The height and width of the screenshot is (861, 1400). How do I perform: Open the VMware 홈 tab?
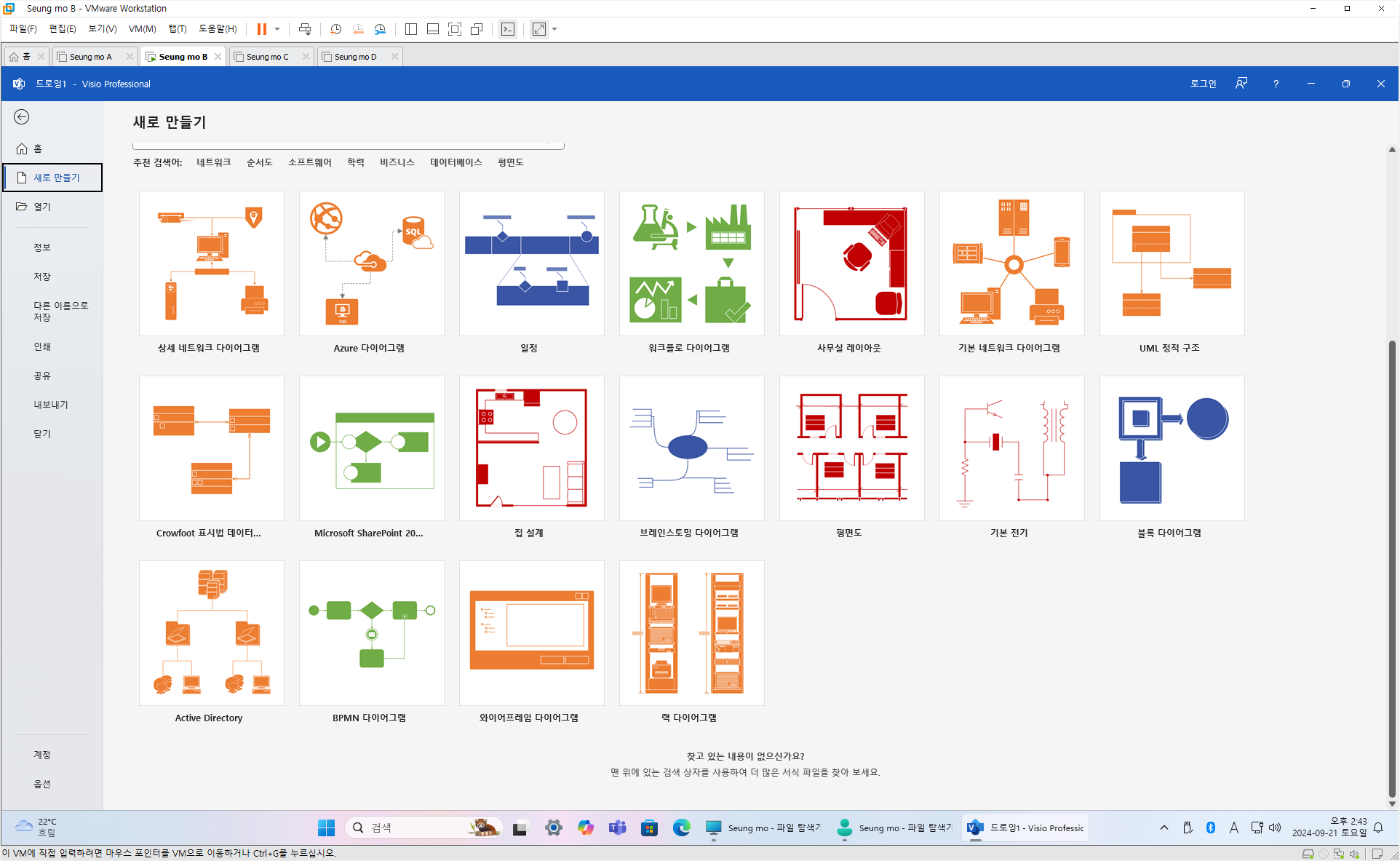click(x=26, y=57)
